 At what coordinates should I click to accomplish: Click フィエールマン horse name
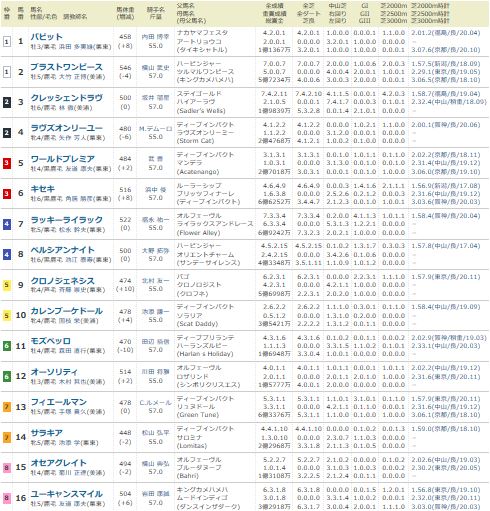59,402
